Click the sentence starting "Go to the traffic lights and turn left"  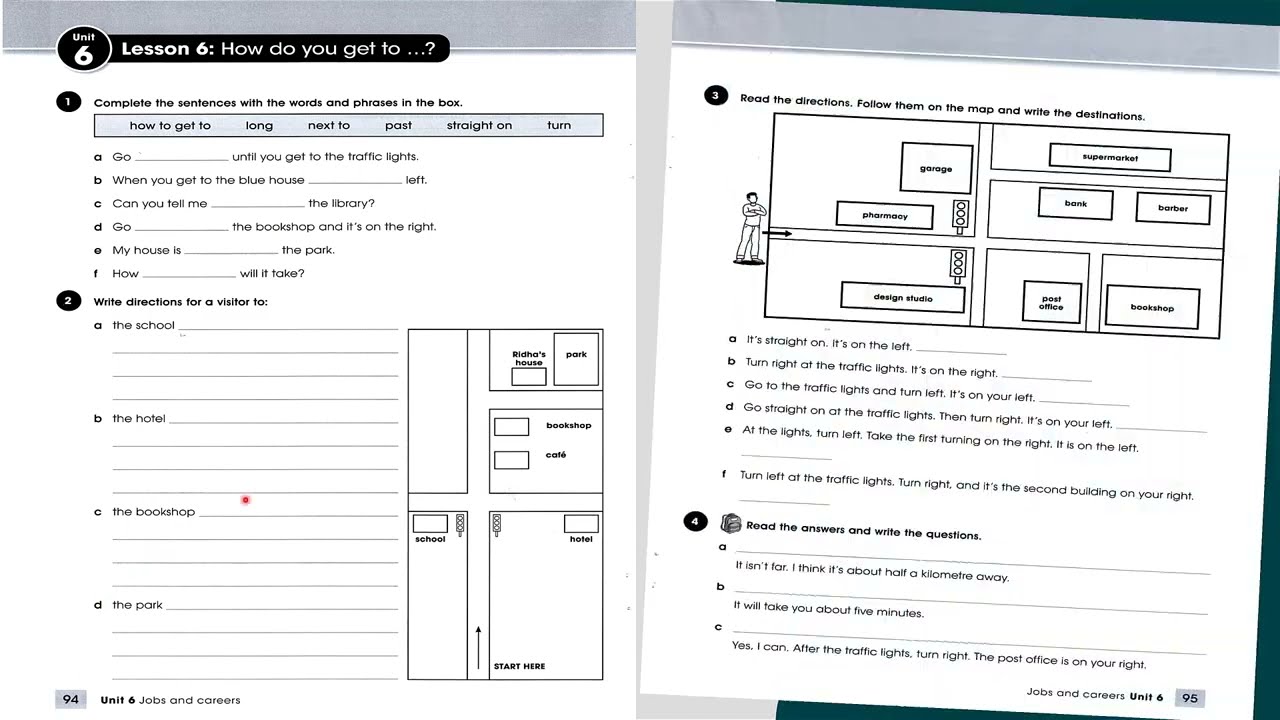coord(889,391)
